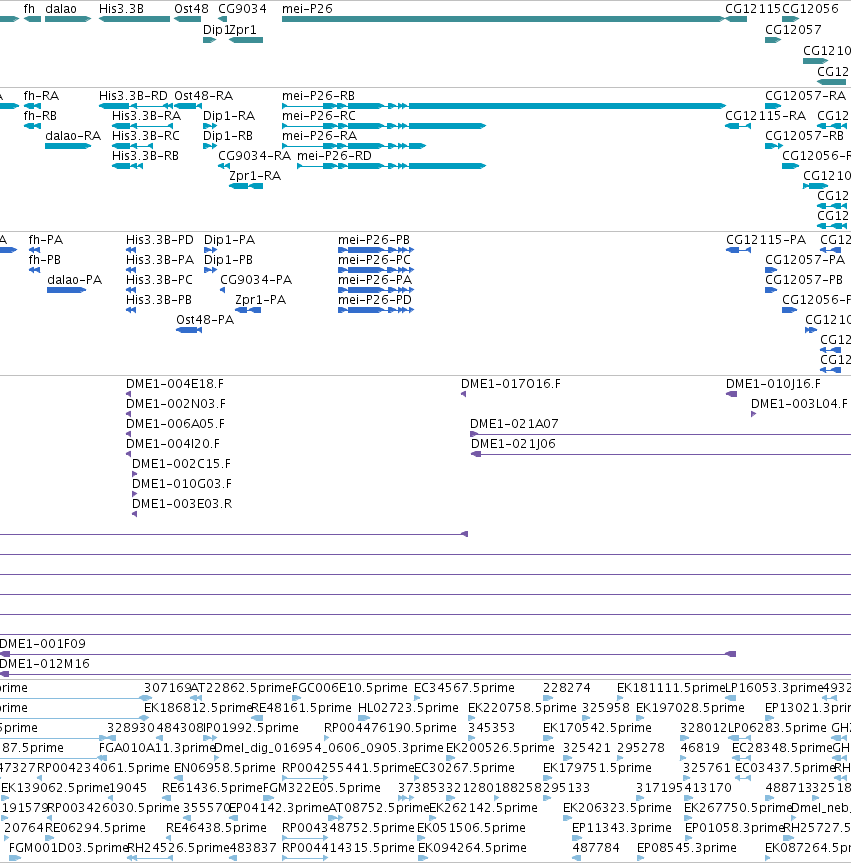Select Zpr1-PA protein label
Image resolution: width=851 pixels, height=863 pixels.
pos(260,300)
